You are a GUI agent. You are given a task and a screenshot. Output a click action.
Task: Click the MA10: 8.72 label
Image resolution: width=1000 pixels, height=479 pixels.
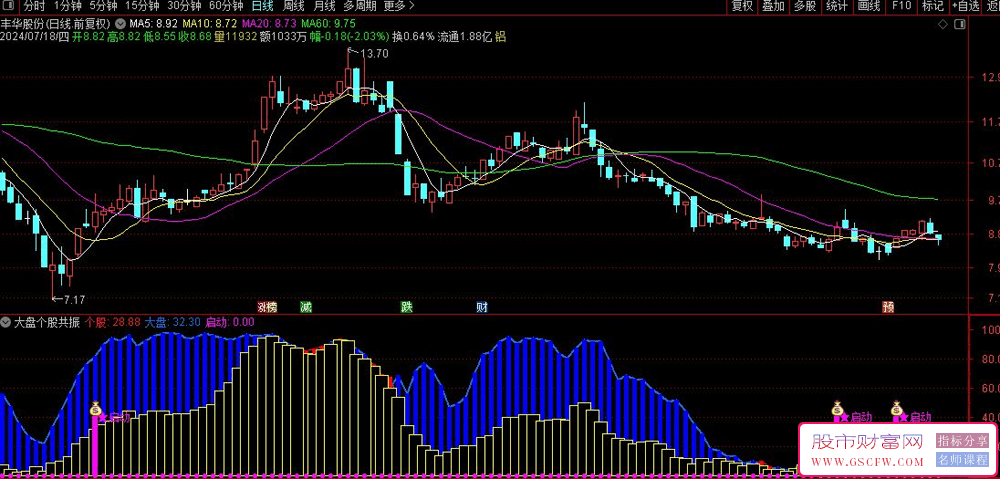(x=210, y=24)
